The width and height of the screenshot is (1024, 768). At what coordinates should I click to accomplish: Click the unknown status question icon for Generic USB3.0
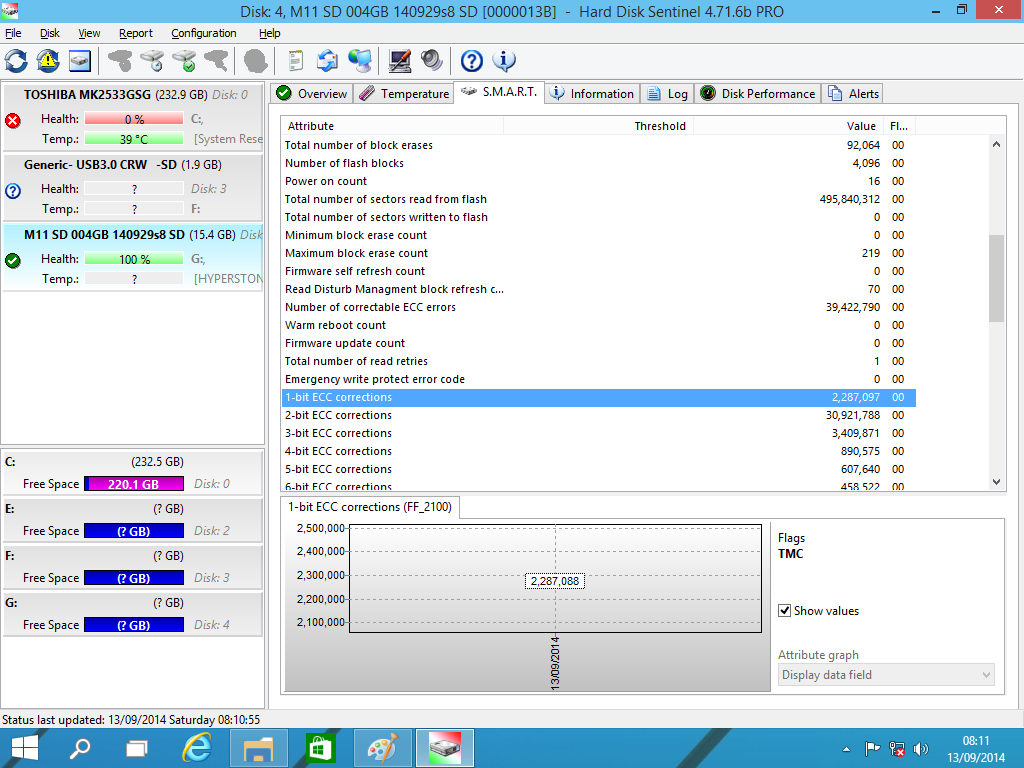[13, 191]
